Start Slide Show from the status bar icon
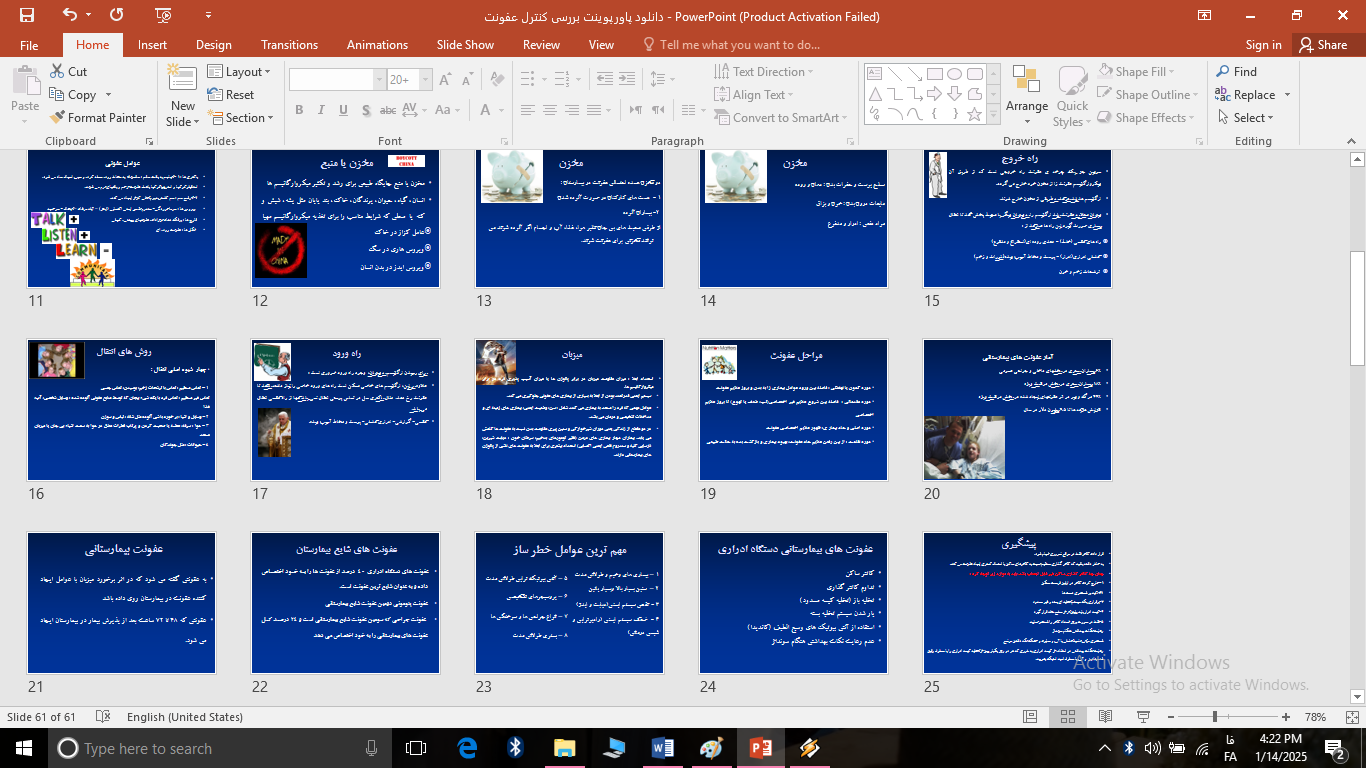Screen dimensions: 1366x768 coord(1142,717)
